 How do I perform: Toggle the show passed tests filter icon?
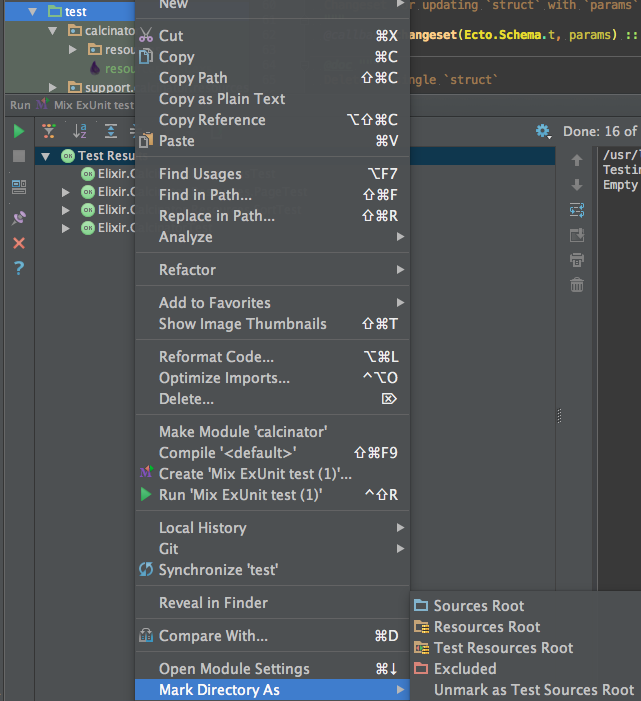click(49, 131)
